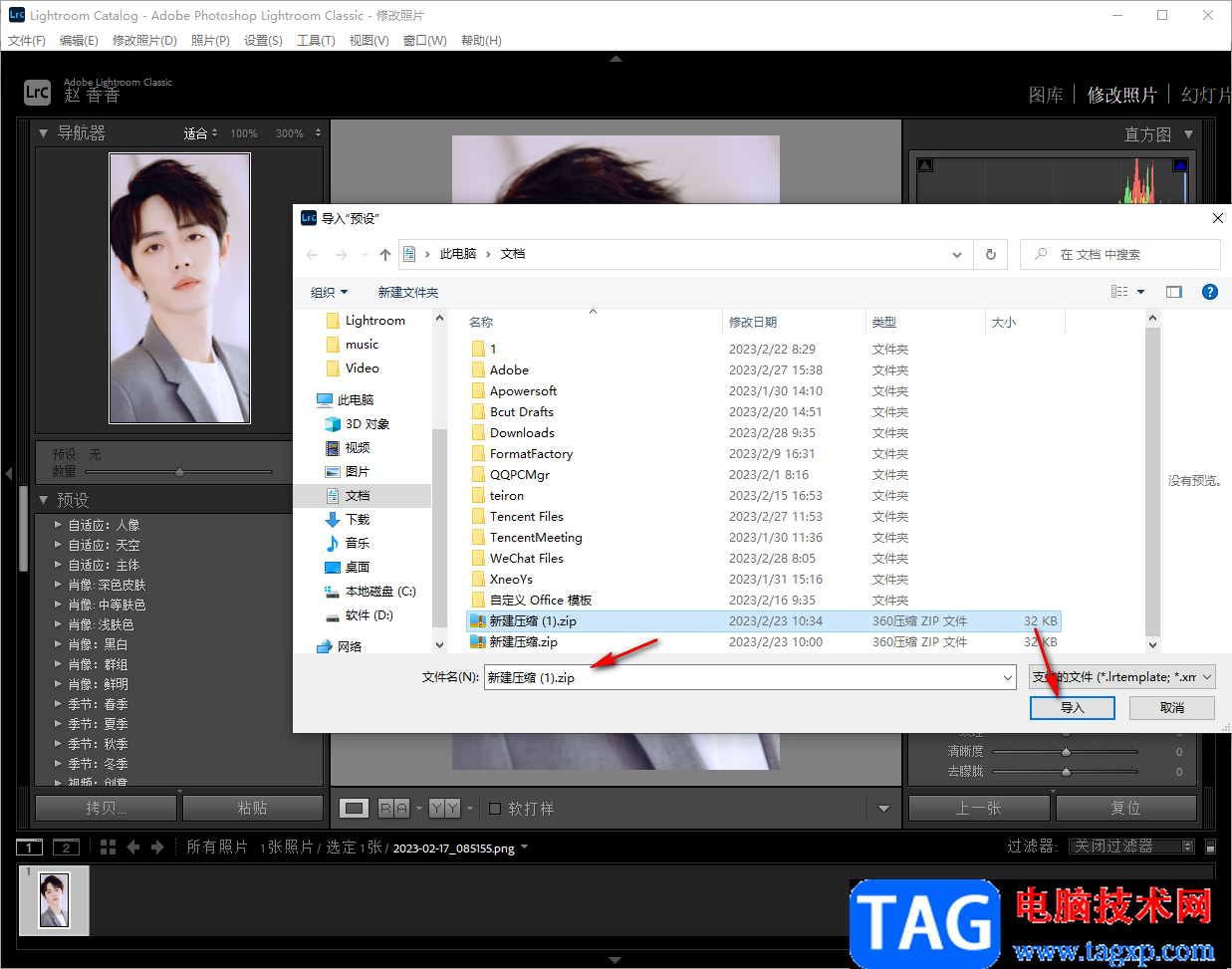Click the 取消 button
Viewport: 1232px width, 969px height.
tap(1172, 708)
